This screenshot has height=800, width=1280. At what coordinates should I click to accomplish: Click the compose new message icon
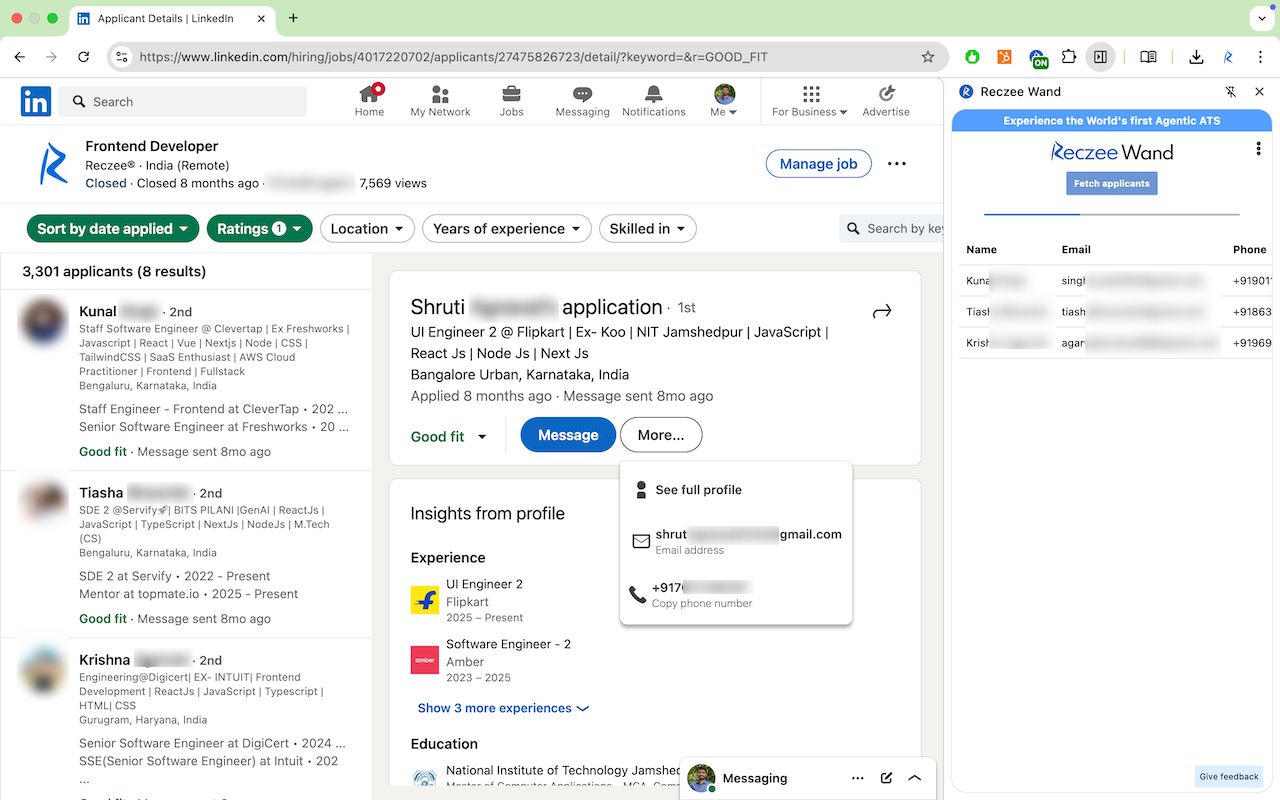coord(886,778)
